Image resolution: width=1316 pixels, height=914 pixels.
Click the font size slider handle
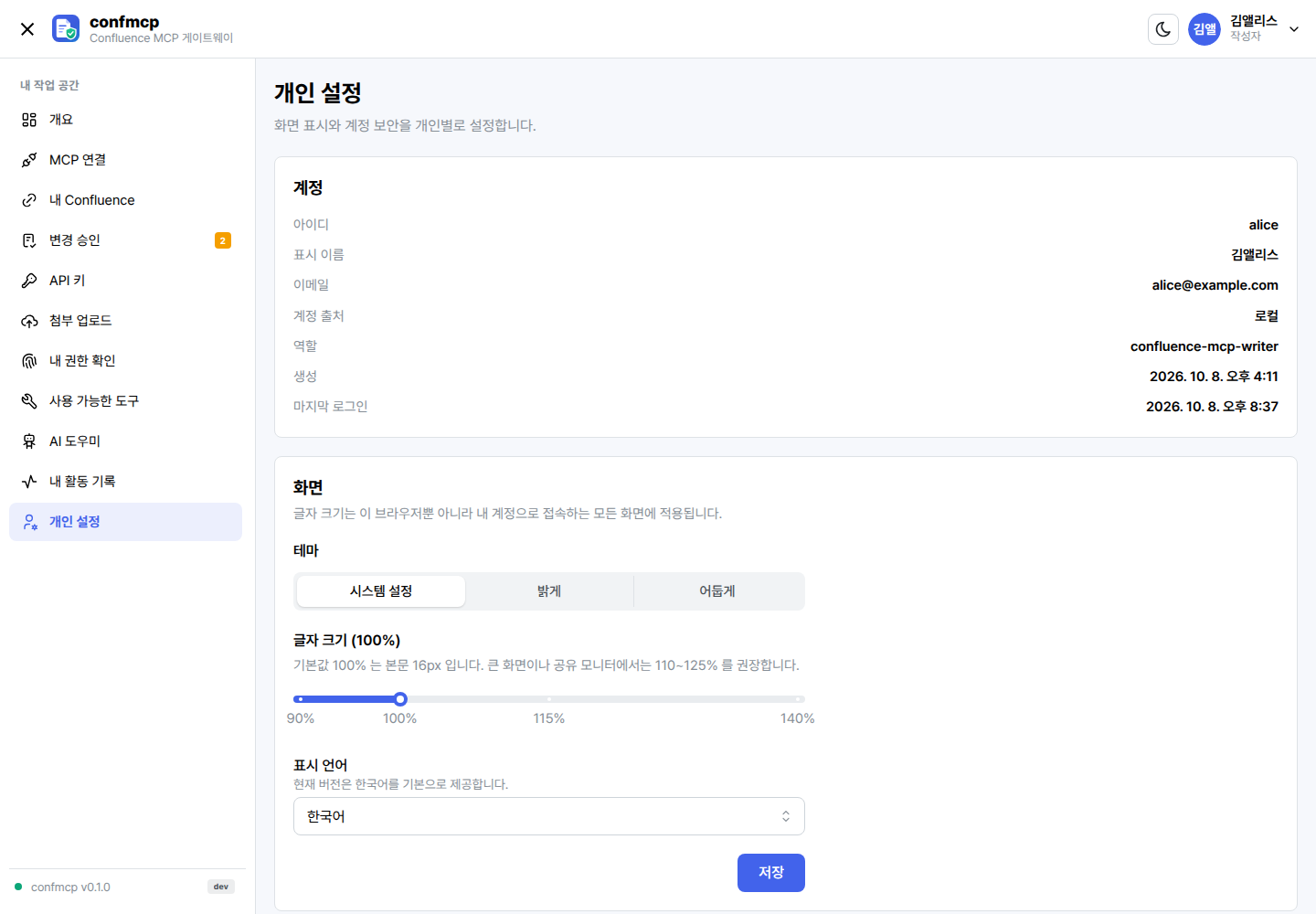400,699
